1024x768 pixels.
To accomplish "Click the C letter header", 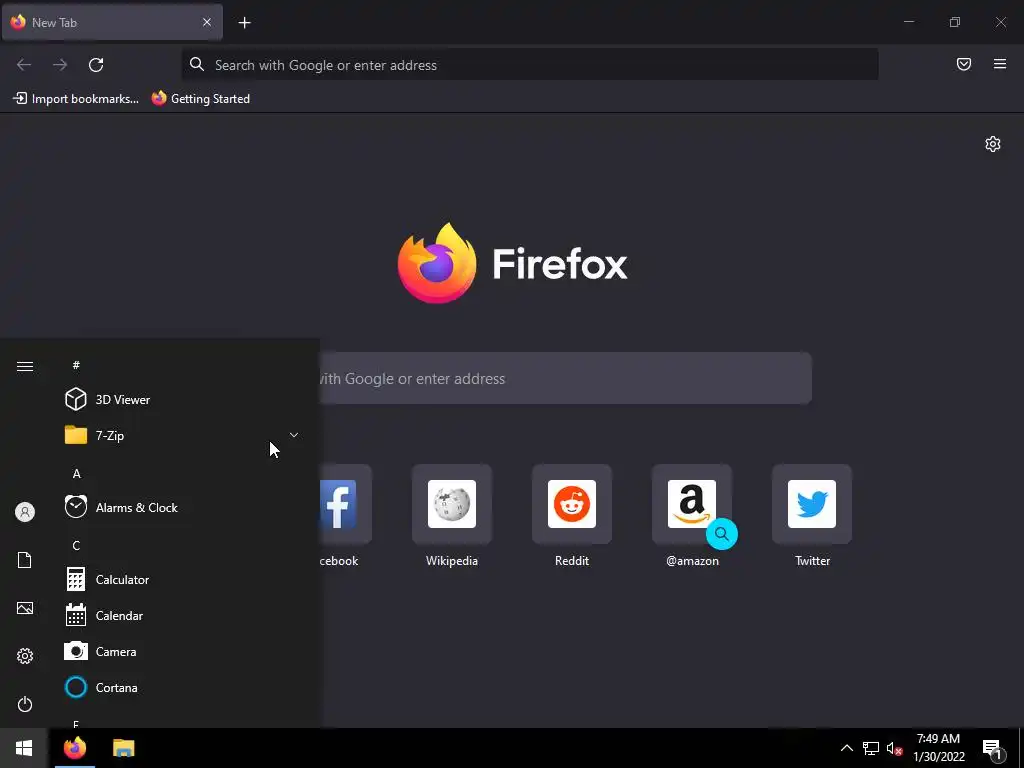I will tap(76, 545).
